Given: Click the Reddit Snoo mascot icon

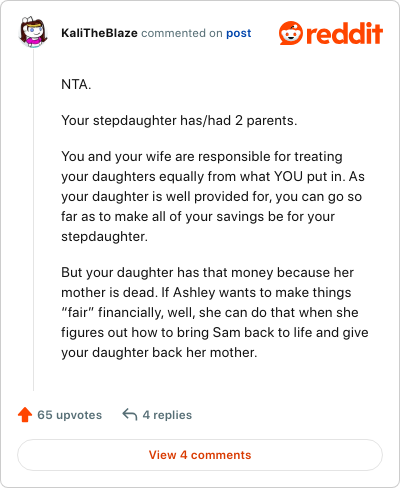Looking at the screenshot, I should tap(291, 33).
